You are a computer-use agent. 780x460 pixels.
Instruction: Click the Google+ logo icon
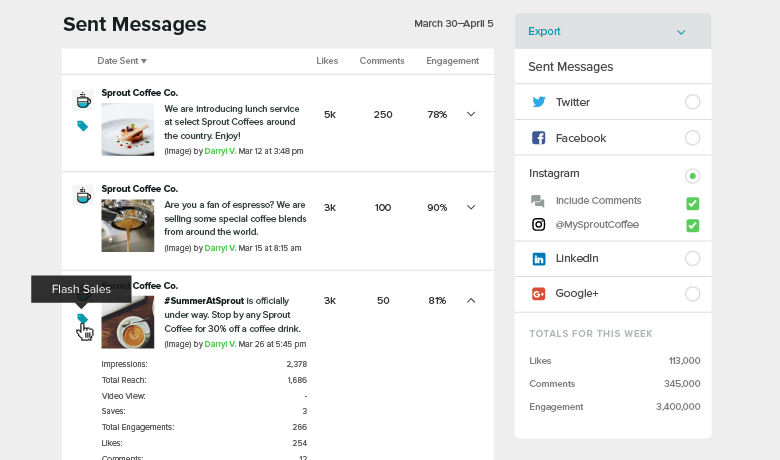click(539, 294)
